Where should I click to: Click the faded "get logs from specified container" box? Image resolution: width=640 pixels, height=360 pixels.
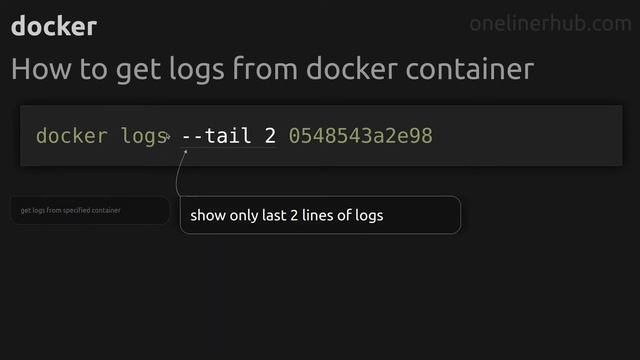[90, 210]
